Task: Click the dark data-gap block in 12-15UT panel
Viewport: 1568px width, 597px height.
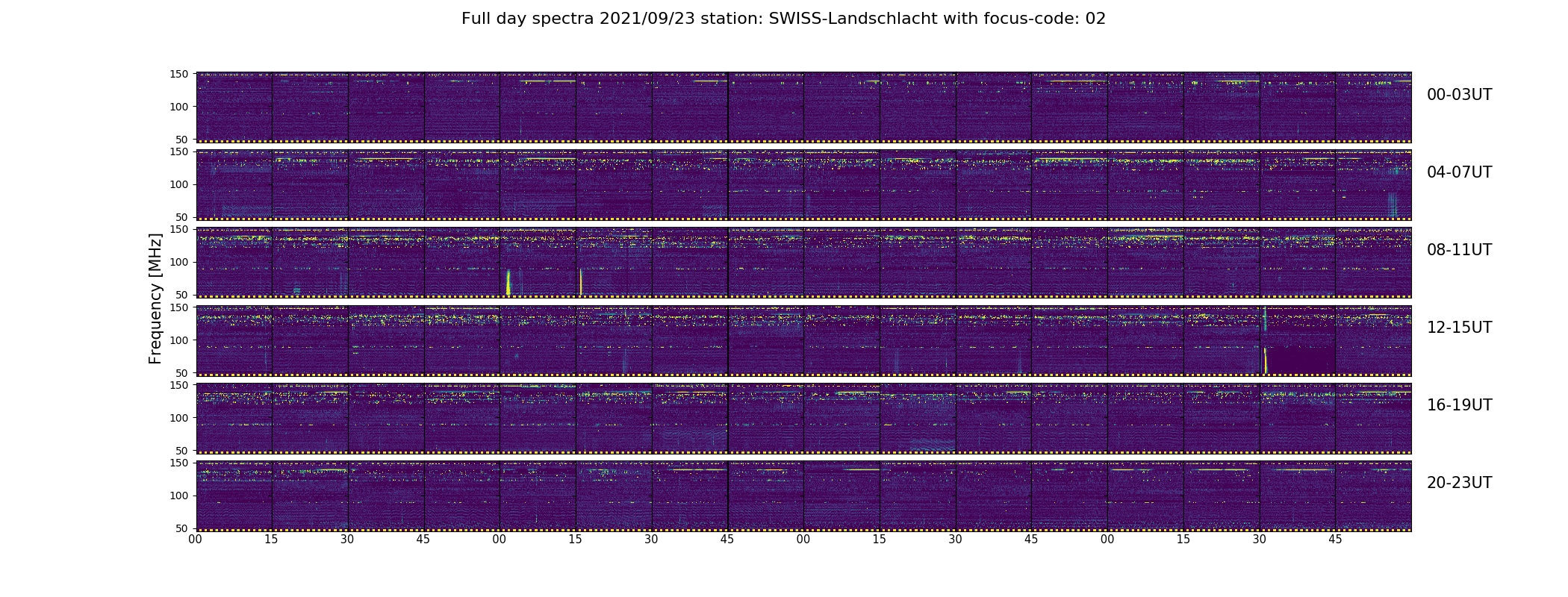Action: click(x=1301, y=360)
